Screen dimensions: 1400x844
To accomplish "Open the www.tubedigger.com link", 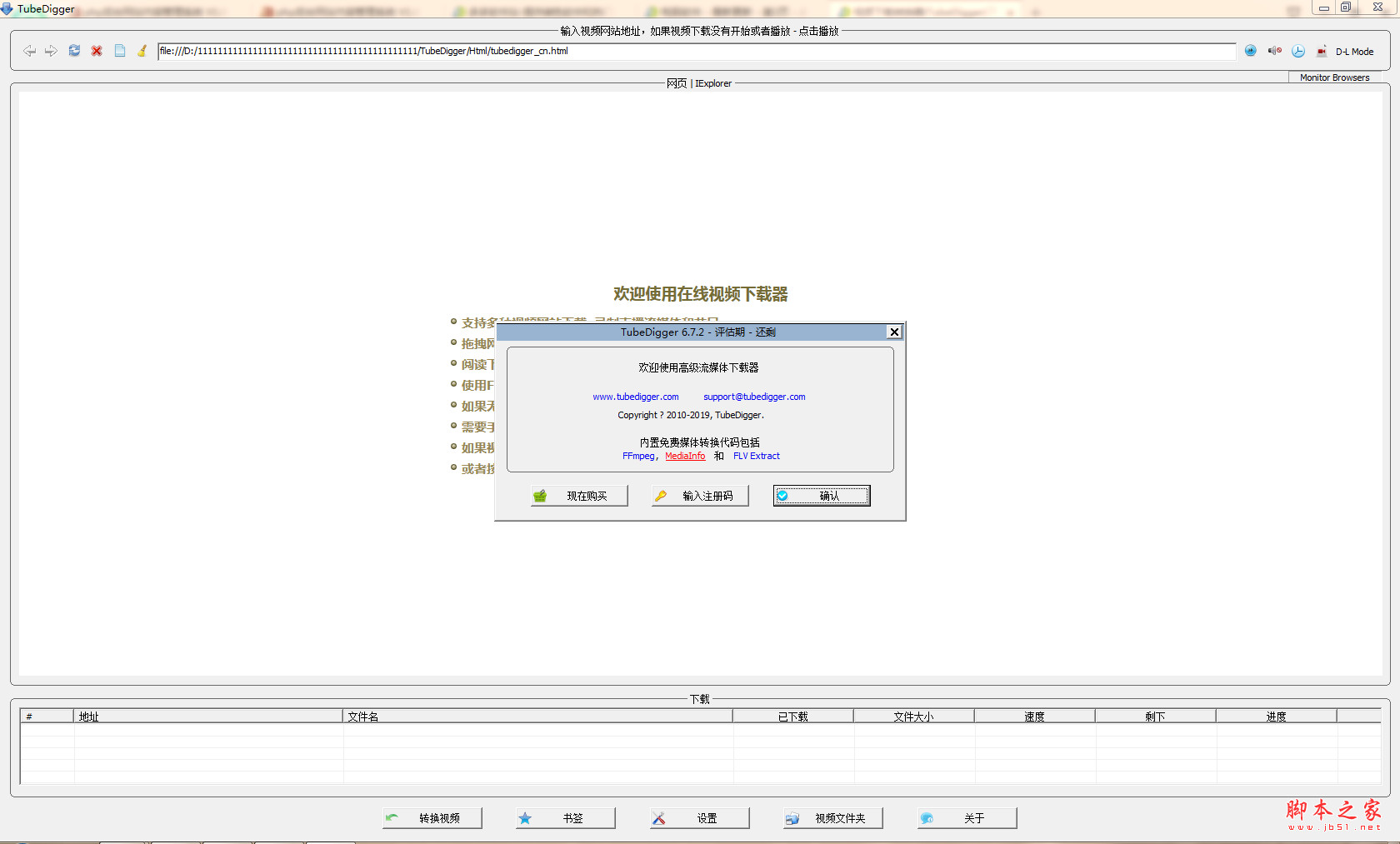I will [x=636, y=397].
